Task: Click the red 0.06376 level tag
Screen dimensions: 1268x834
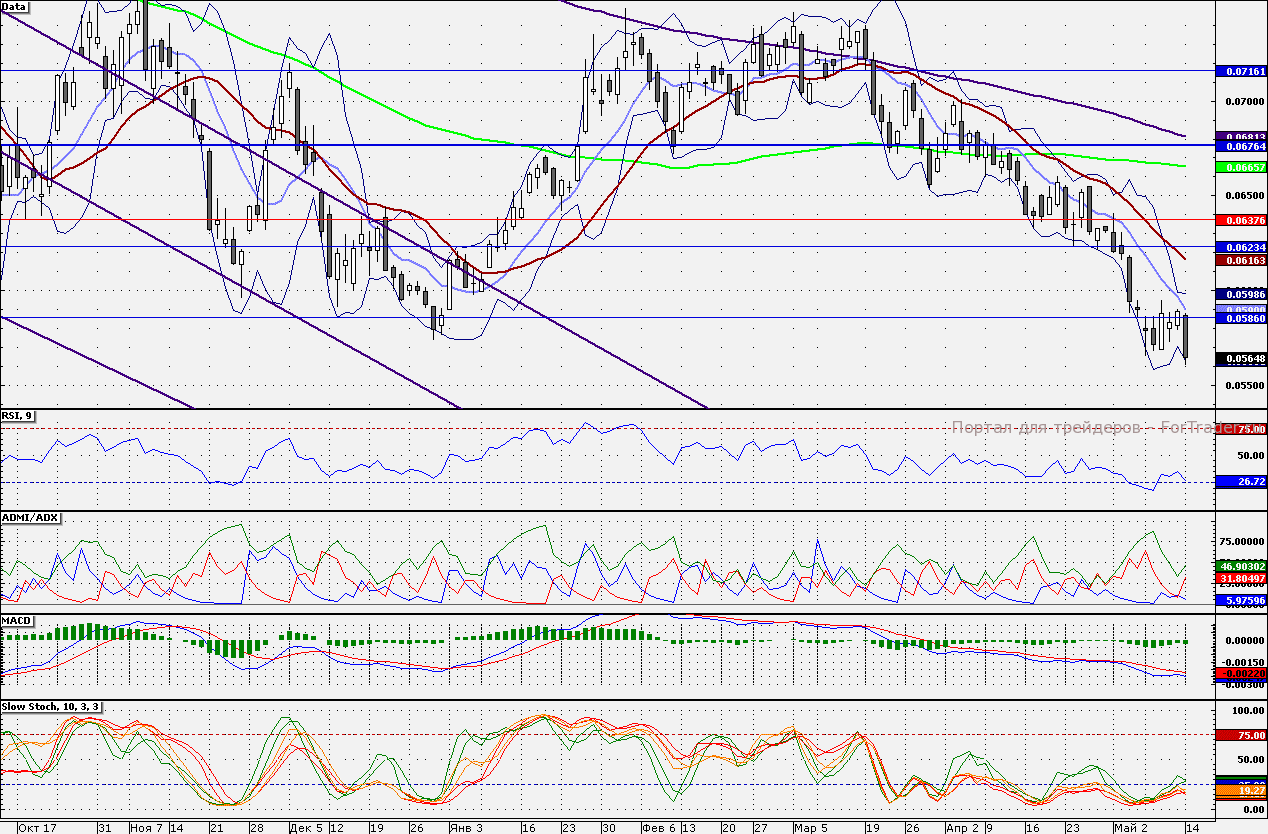Action: coord(1239,220)
